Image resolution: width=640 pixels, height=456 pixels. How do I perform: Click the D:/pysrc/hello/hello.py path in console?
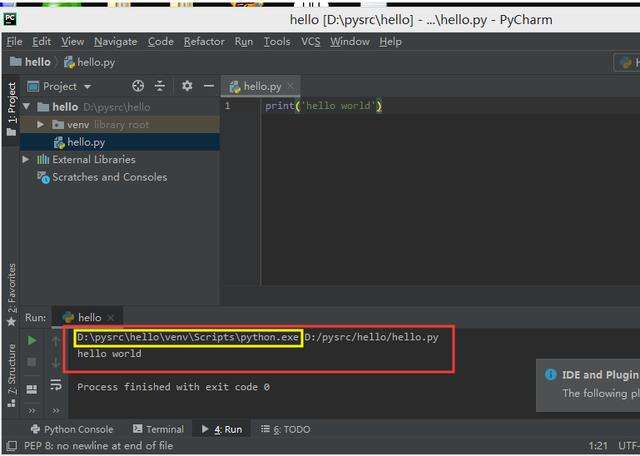click(x=371, y=337)
